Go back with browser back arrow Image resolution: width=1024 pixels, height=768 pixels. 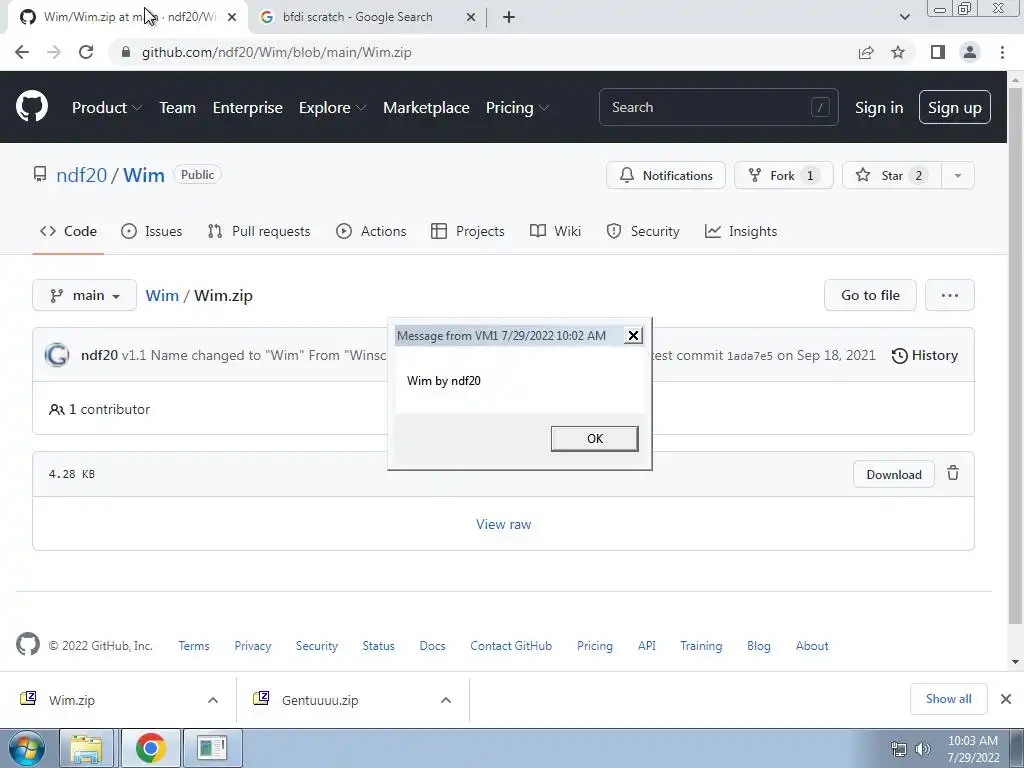[22, 52]
